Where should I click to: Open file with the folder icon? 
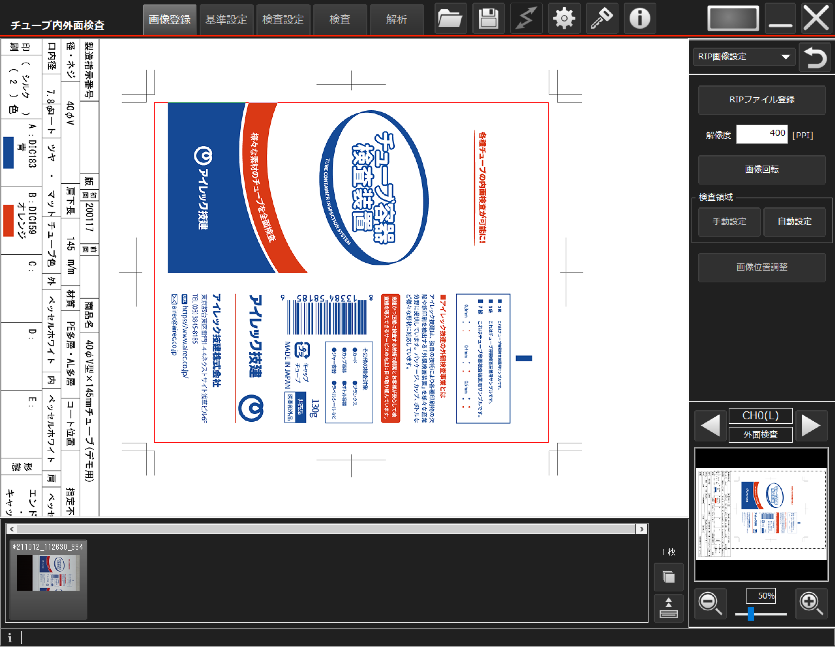[450, 19]
